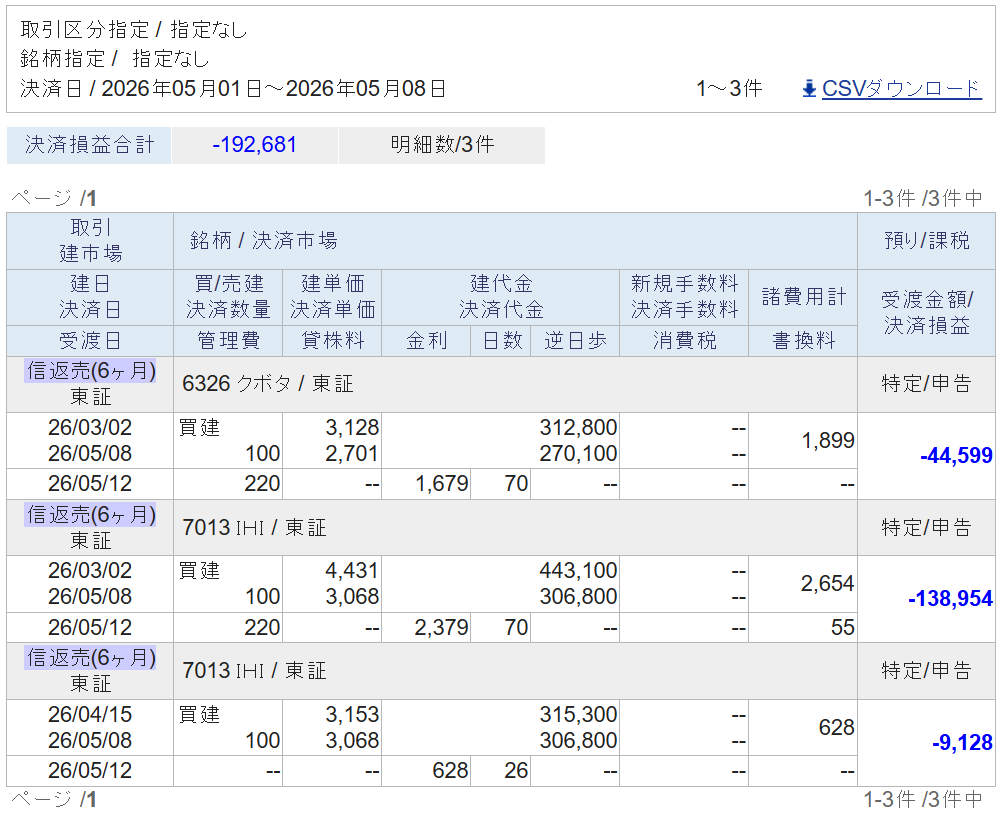Click the 諸費用計 value 2,654
This screenshot has width=1000, height=818.
pyautogui.click(x=828, y=583)
